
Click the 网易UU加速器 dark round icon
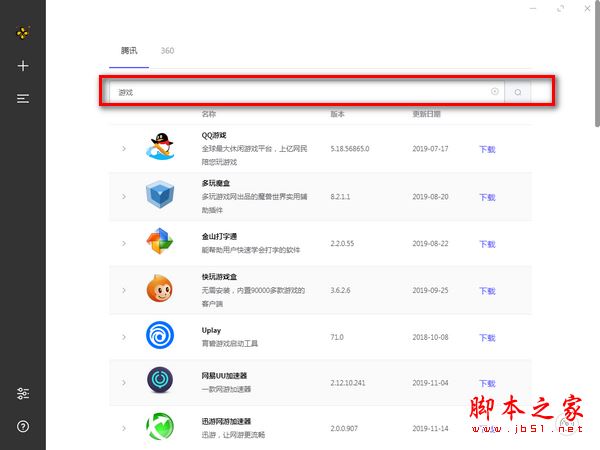[x=160, y=380]
